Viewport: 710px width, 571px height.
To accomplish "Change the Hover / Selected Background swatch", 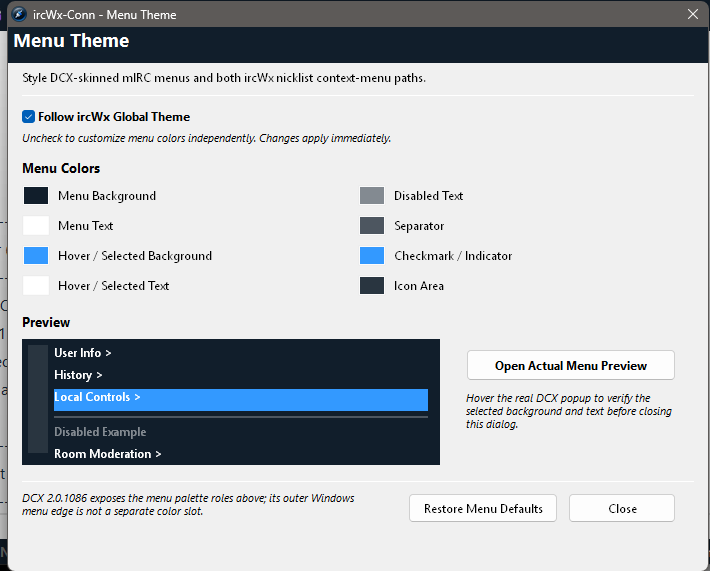I will (36, 255).
